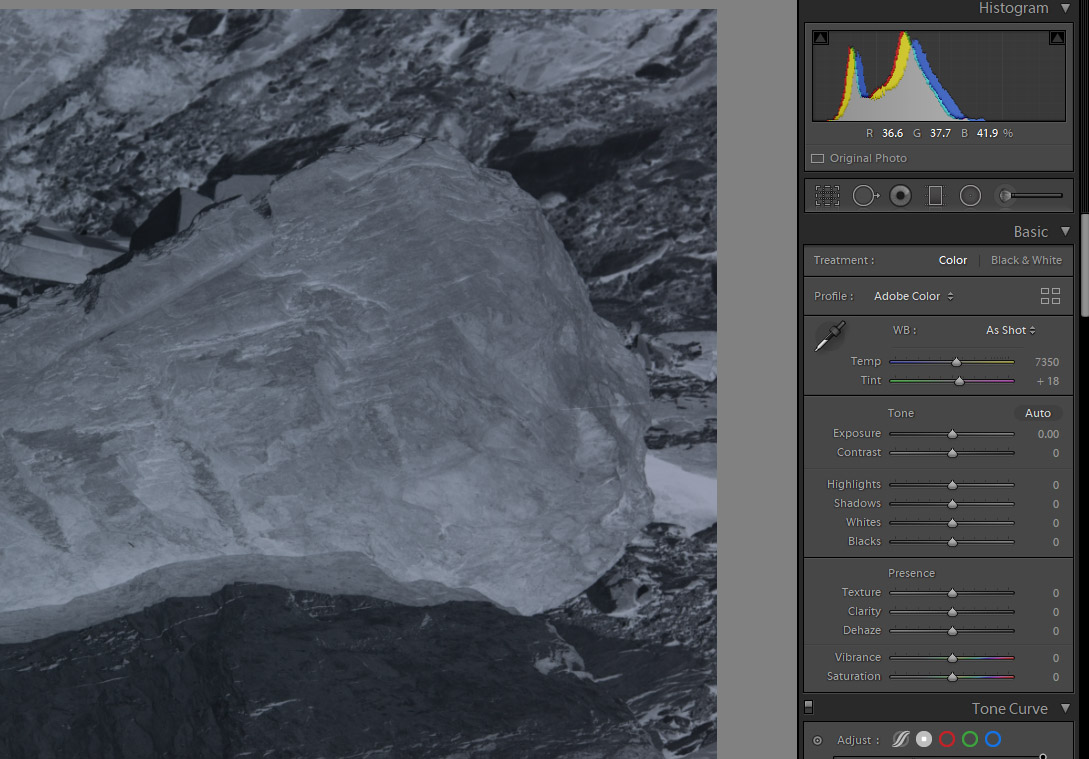1089x759 pixels.
Task: Select the Crop Overlay tool
Action: point(827,196)
